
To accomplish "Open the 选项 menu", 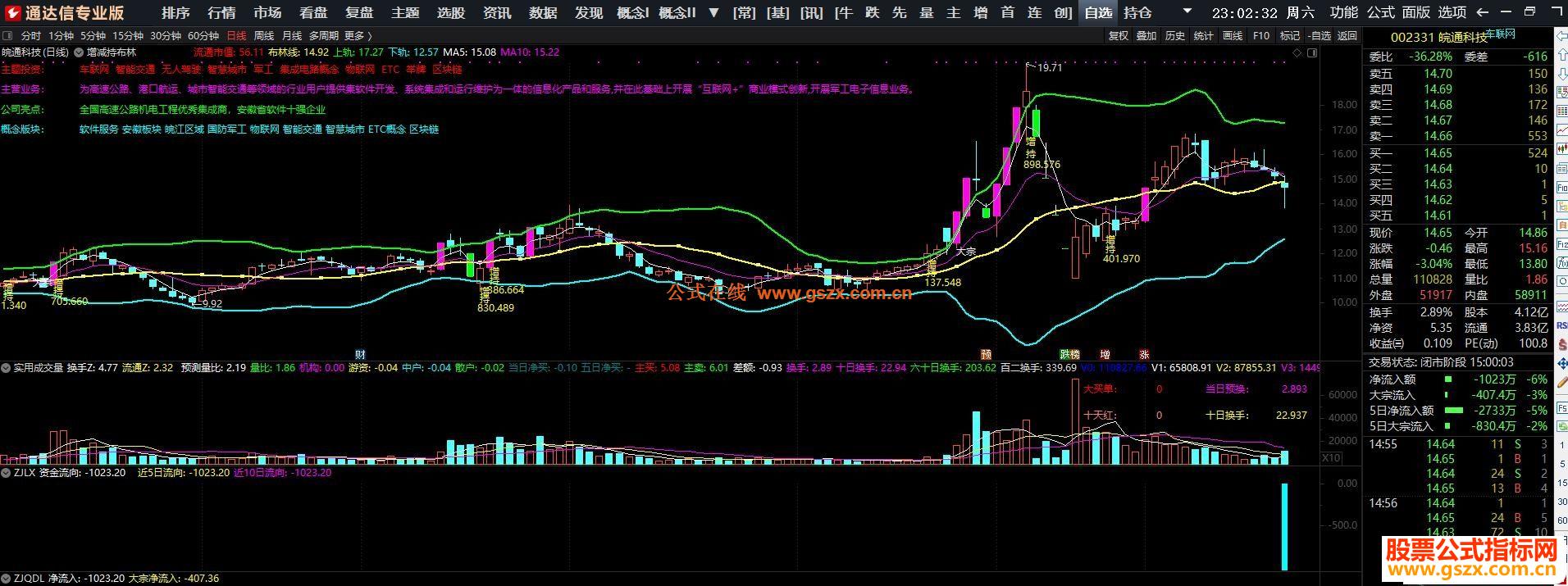I will [x=1452, y=12].
